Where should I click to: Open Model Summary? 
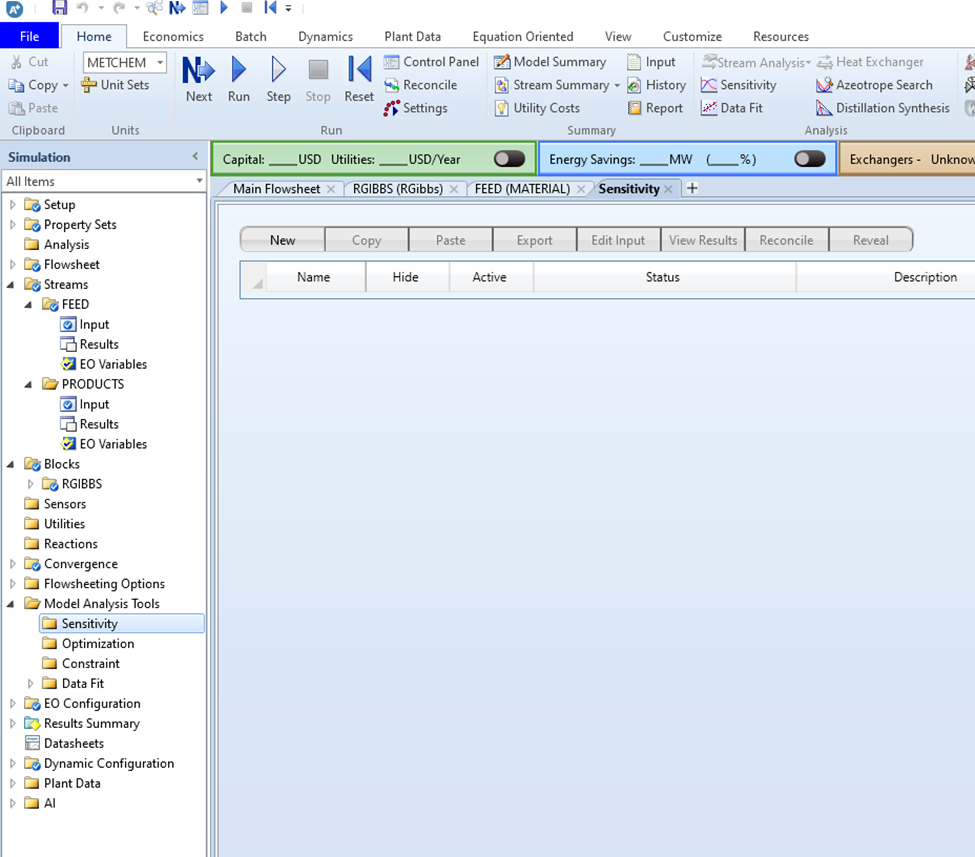550,62
